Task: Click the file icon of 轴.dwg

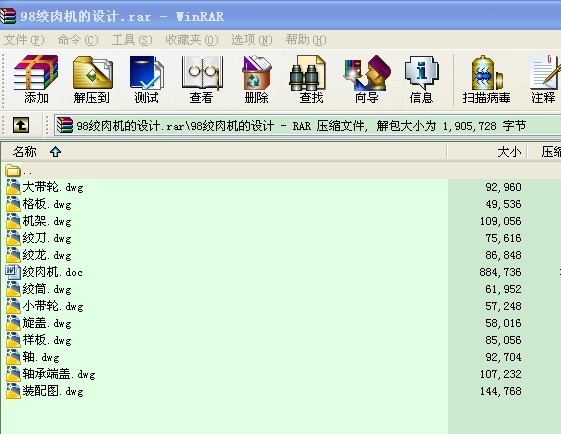Action: [x=13, y=357]
